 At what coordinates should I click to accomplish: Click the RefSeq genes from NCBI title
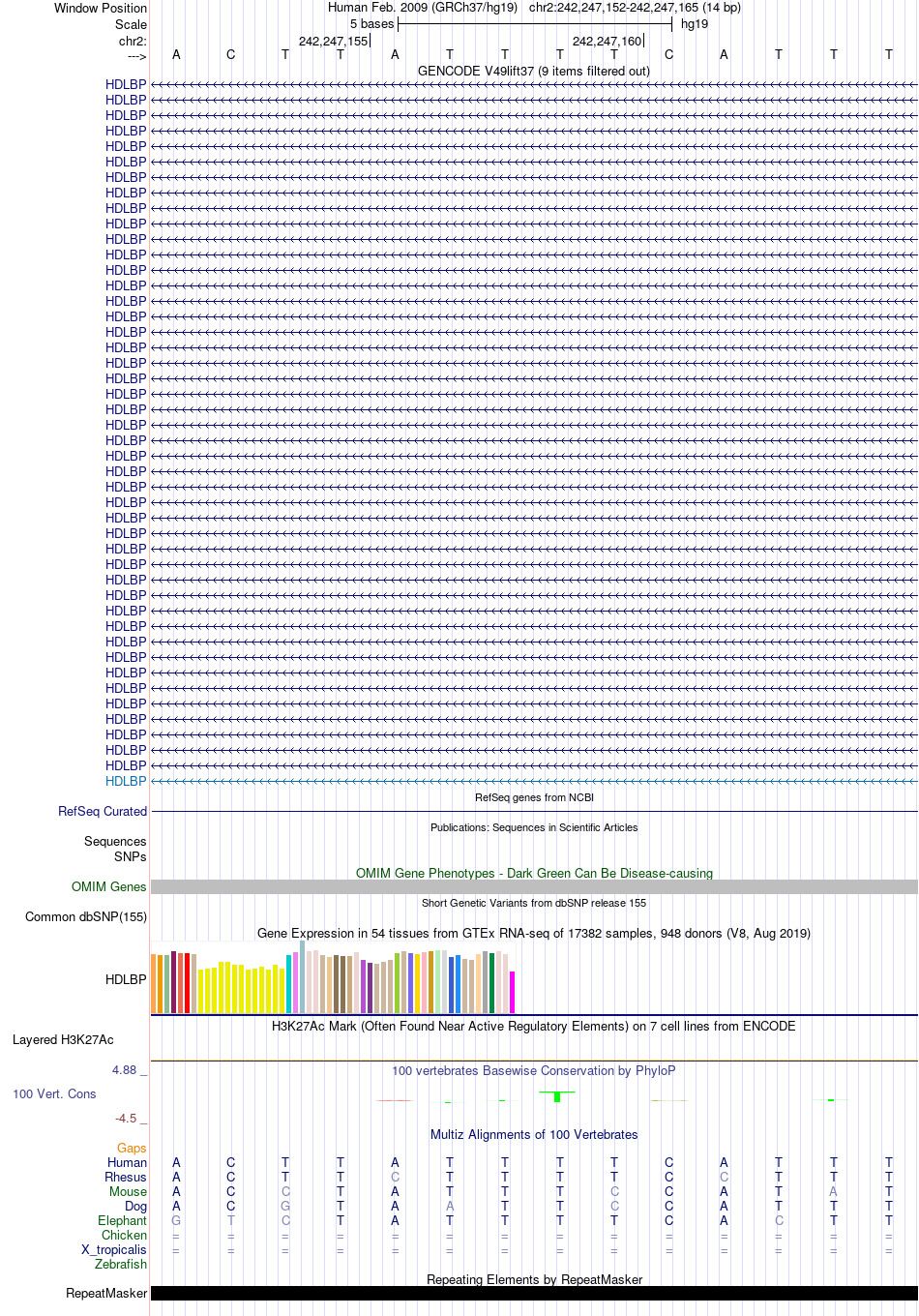click(534, 797)
